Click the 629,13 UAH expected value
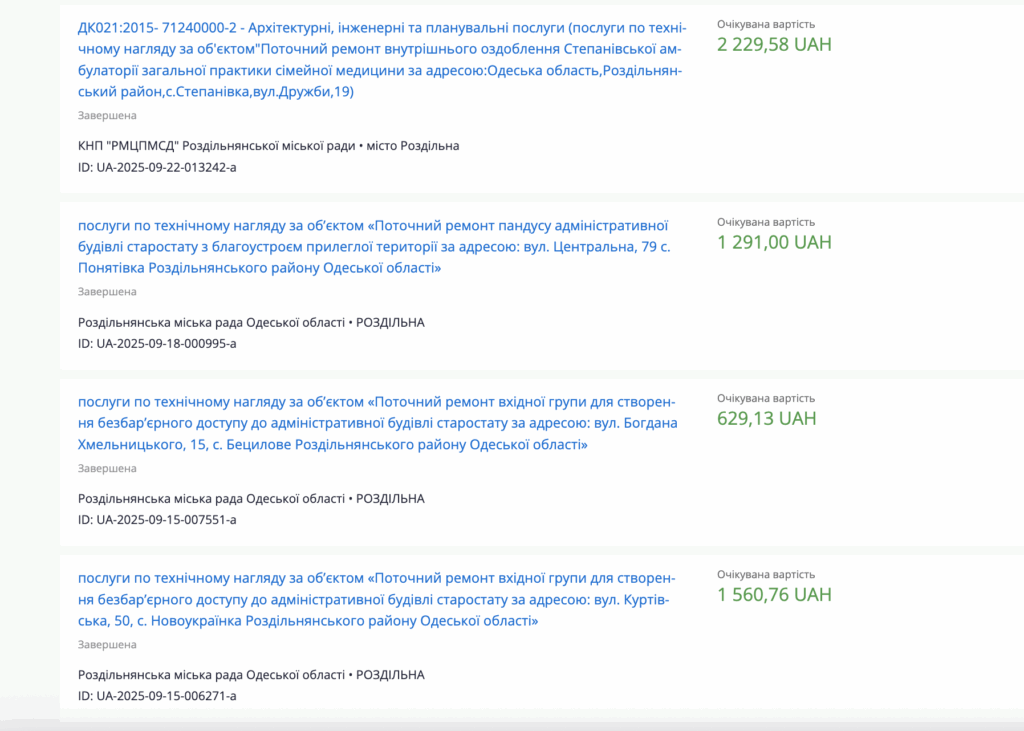The image size is (1024, 731). tap(766, 418)
